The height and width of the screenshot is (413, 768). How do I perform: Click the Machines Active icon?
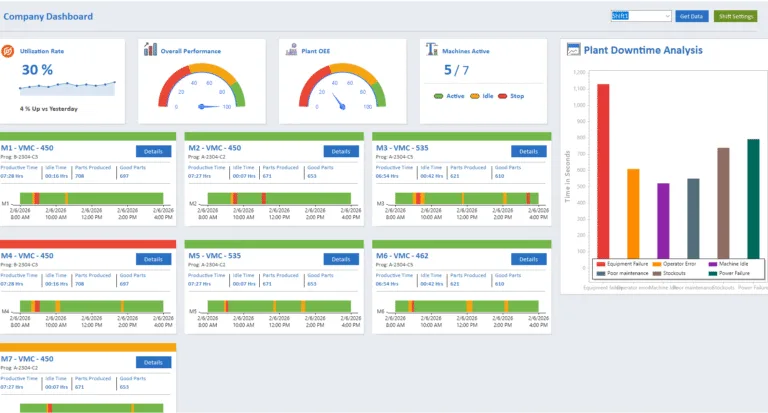(432, 49)
